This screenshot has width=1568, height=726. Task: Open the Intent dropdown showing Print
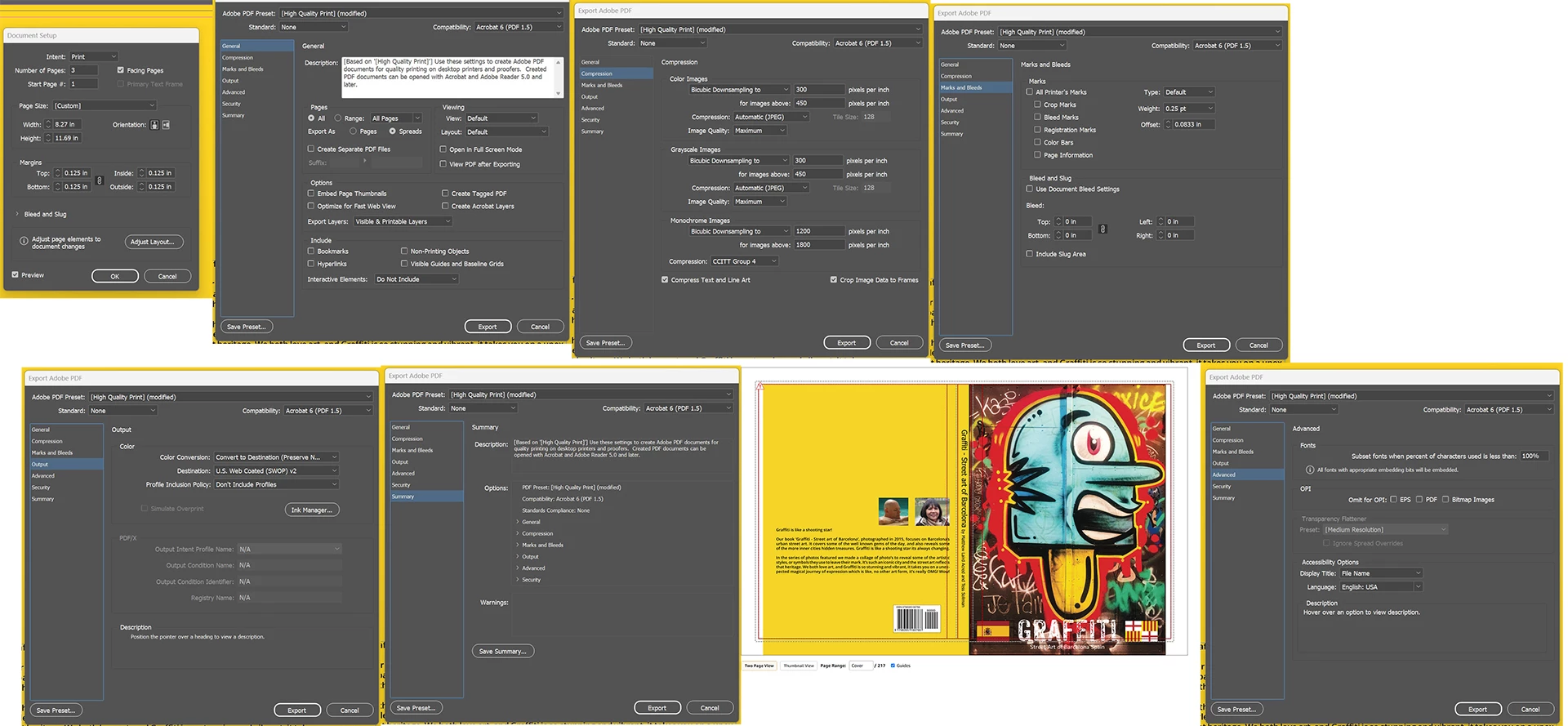(94, 56)
